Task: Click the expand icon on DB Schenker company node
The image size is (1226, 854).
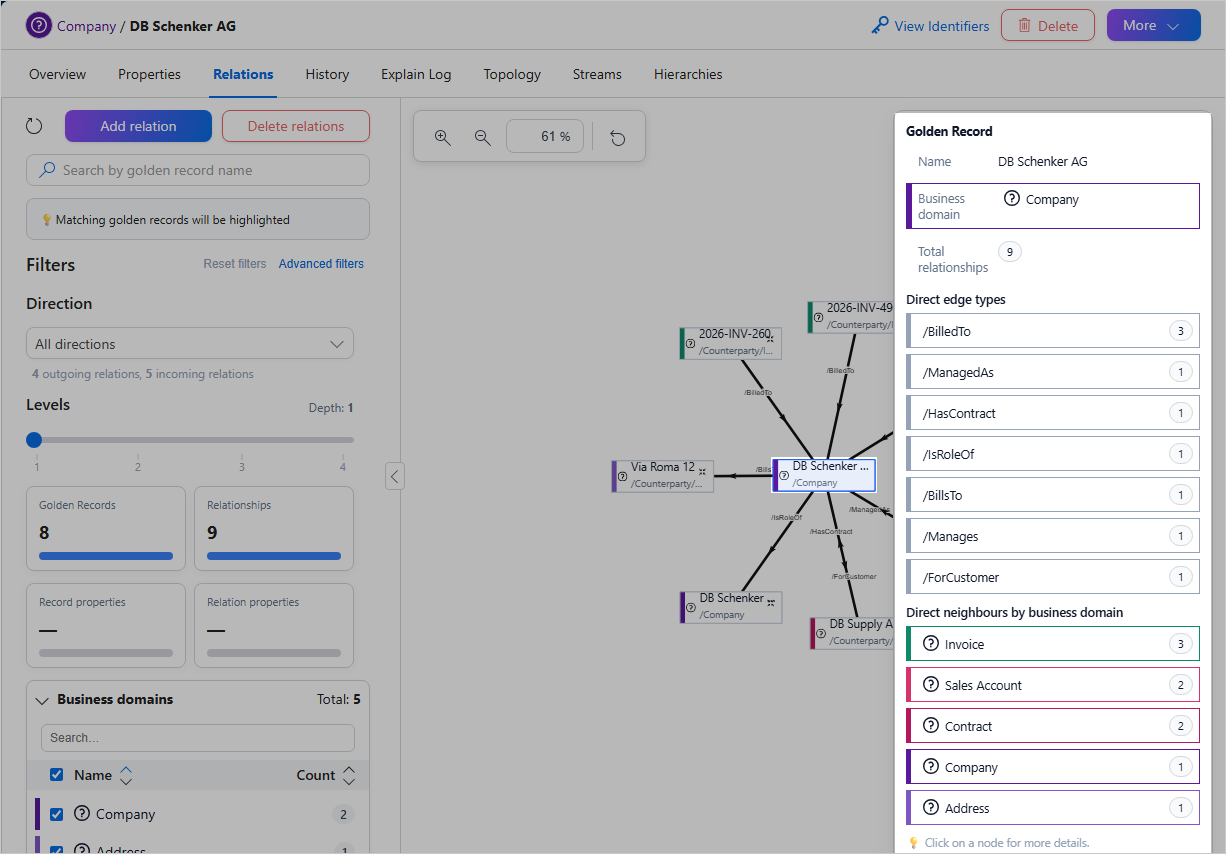Action: [x=771, y=603]
